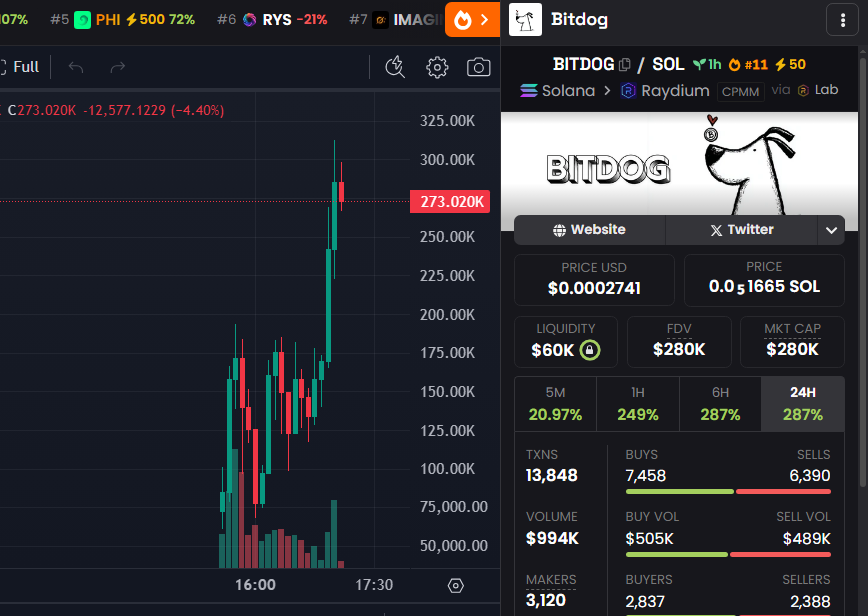Click the MKT CAP $280K value
Screen dimensions: 868x616
click(792, 349)
